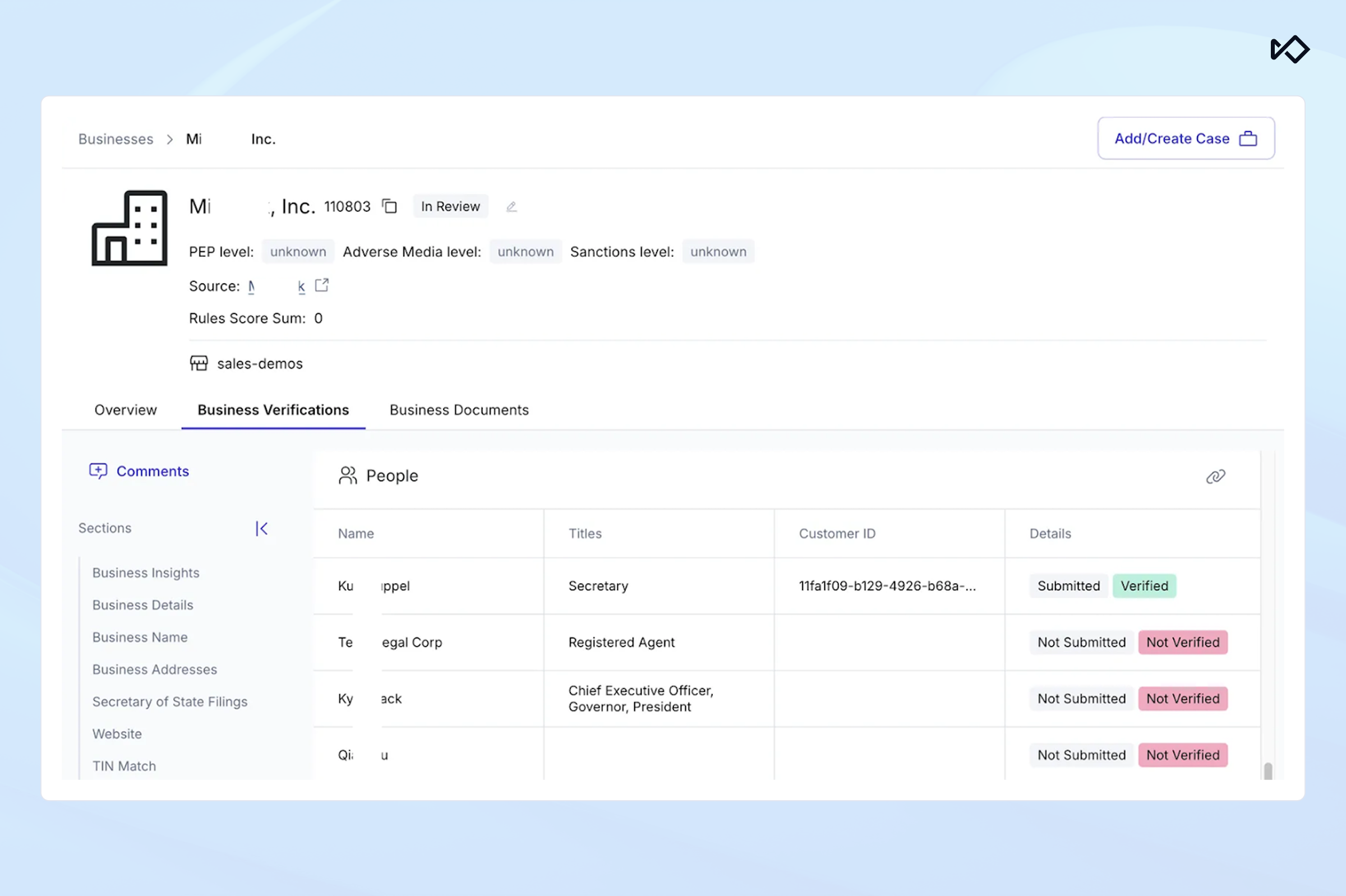Screen dimensions: 1346x896
Task: Jump to Secretary of State Filings section
Action: pos(170,701)
